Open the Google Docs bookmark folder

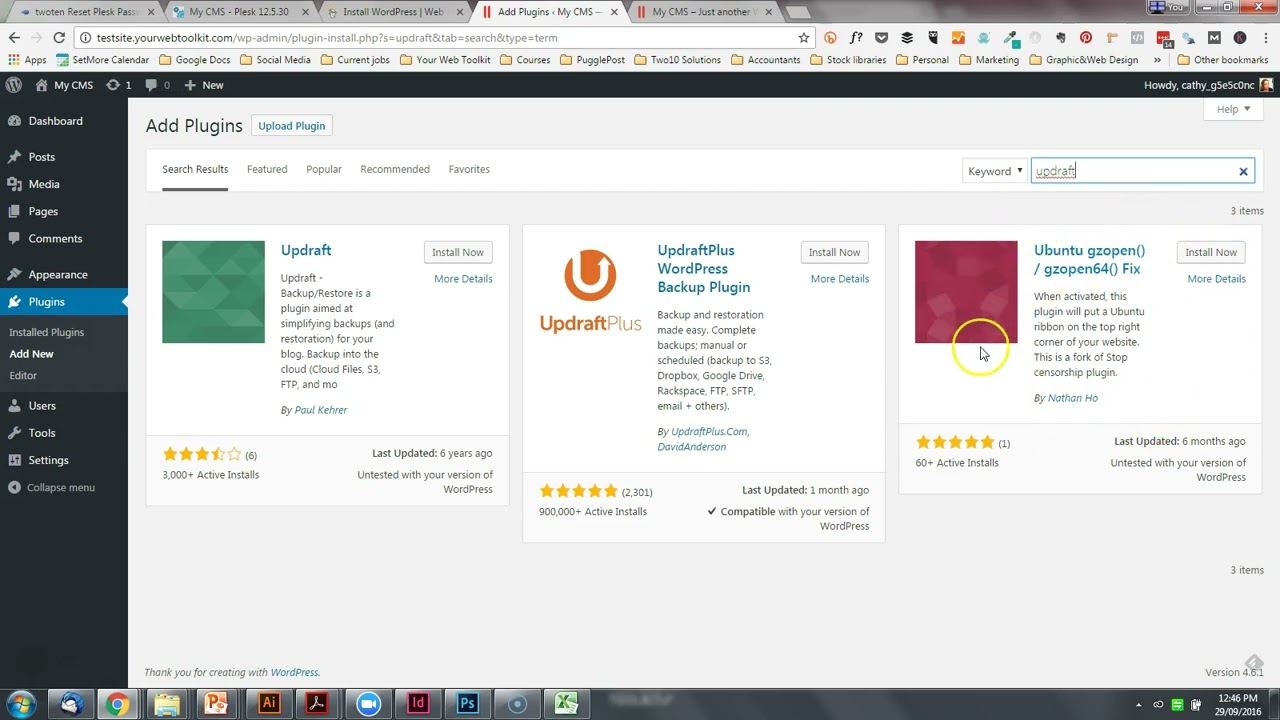point(194,60)
